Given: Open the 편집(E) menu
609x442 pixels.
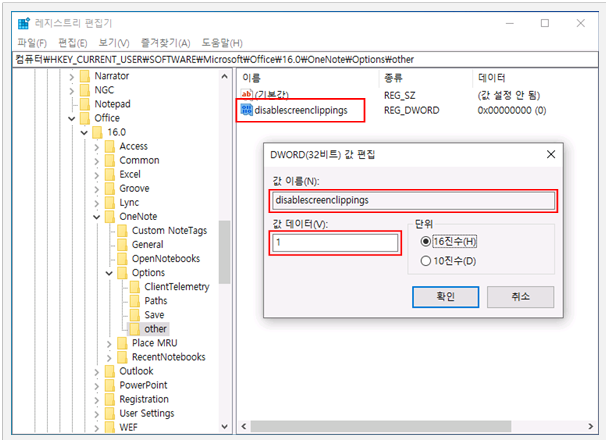Looking at the screenshot, I should [73, 43].
